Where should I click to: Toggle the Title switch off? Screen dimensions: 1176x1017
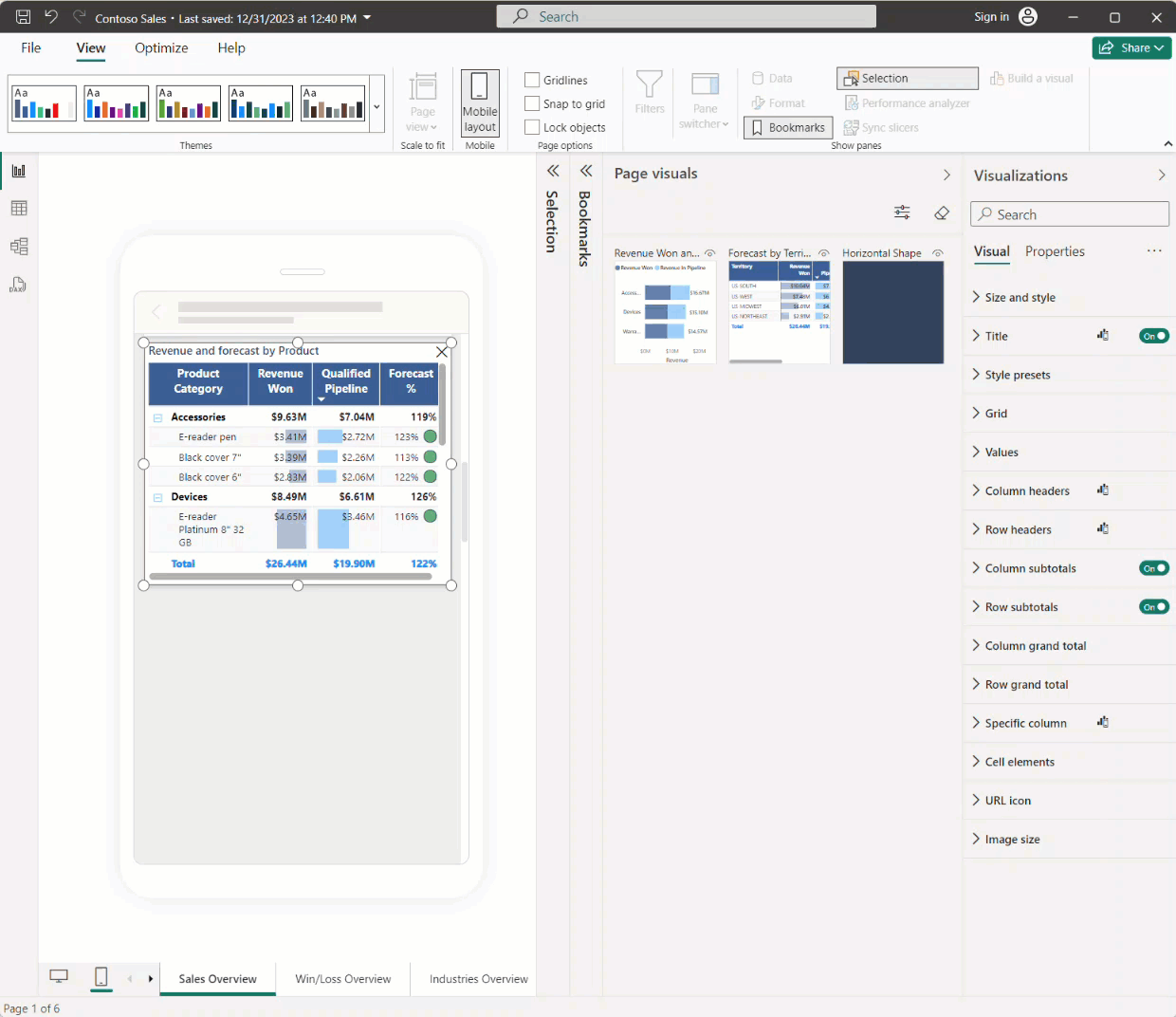point(1154,336)
